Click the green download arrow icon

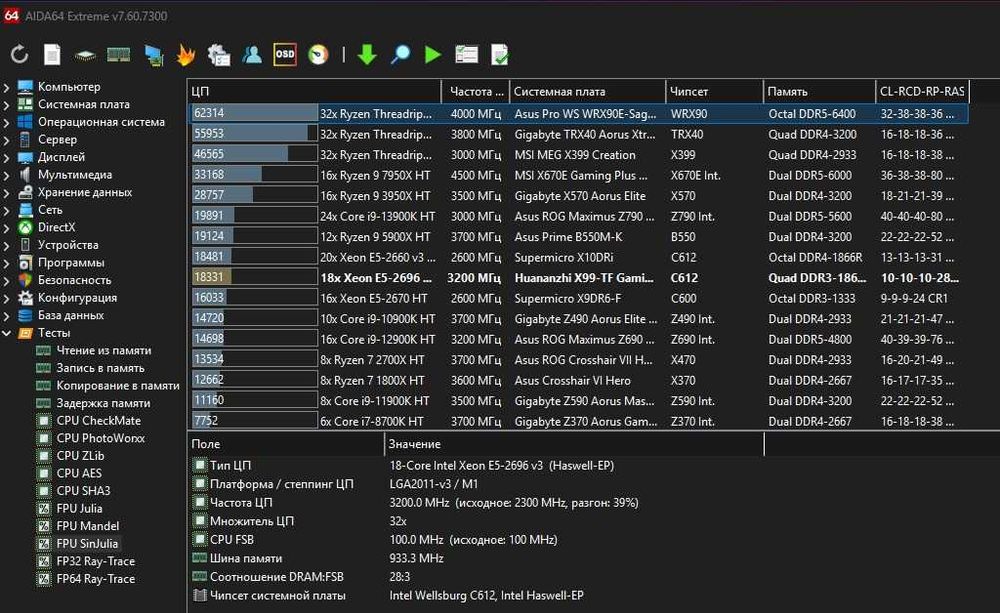point(367,55)
